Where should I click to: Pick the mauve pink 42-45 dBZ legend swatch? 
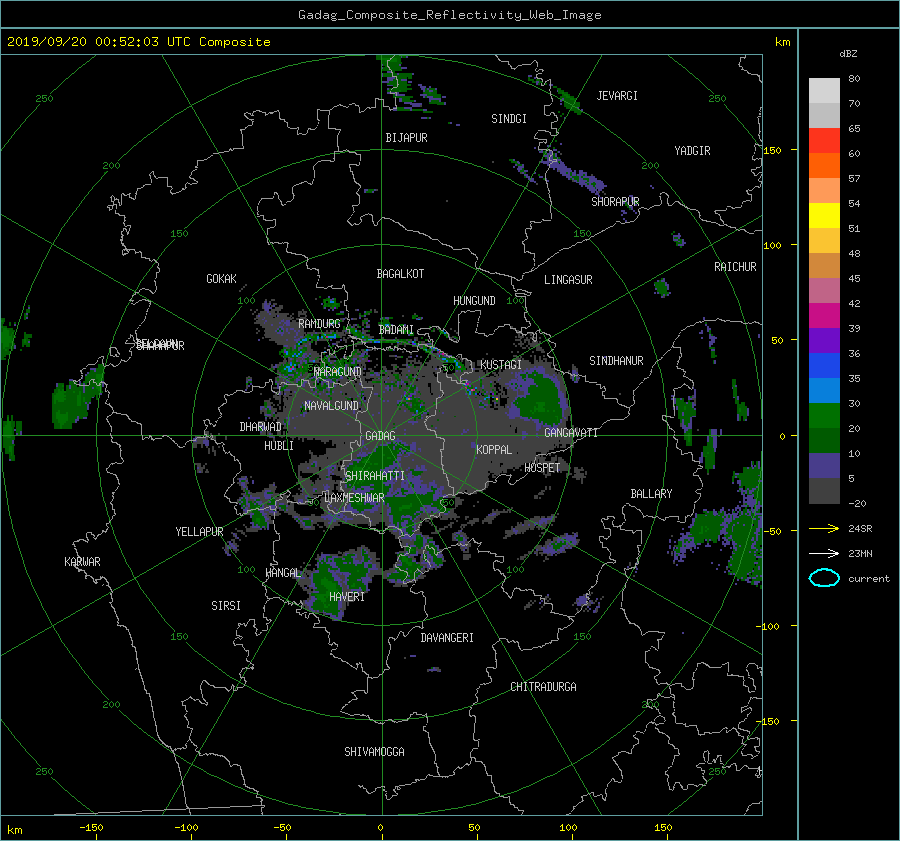point(824,290)
